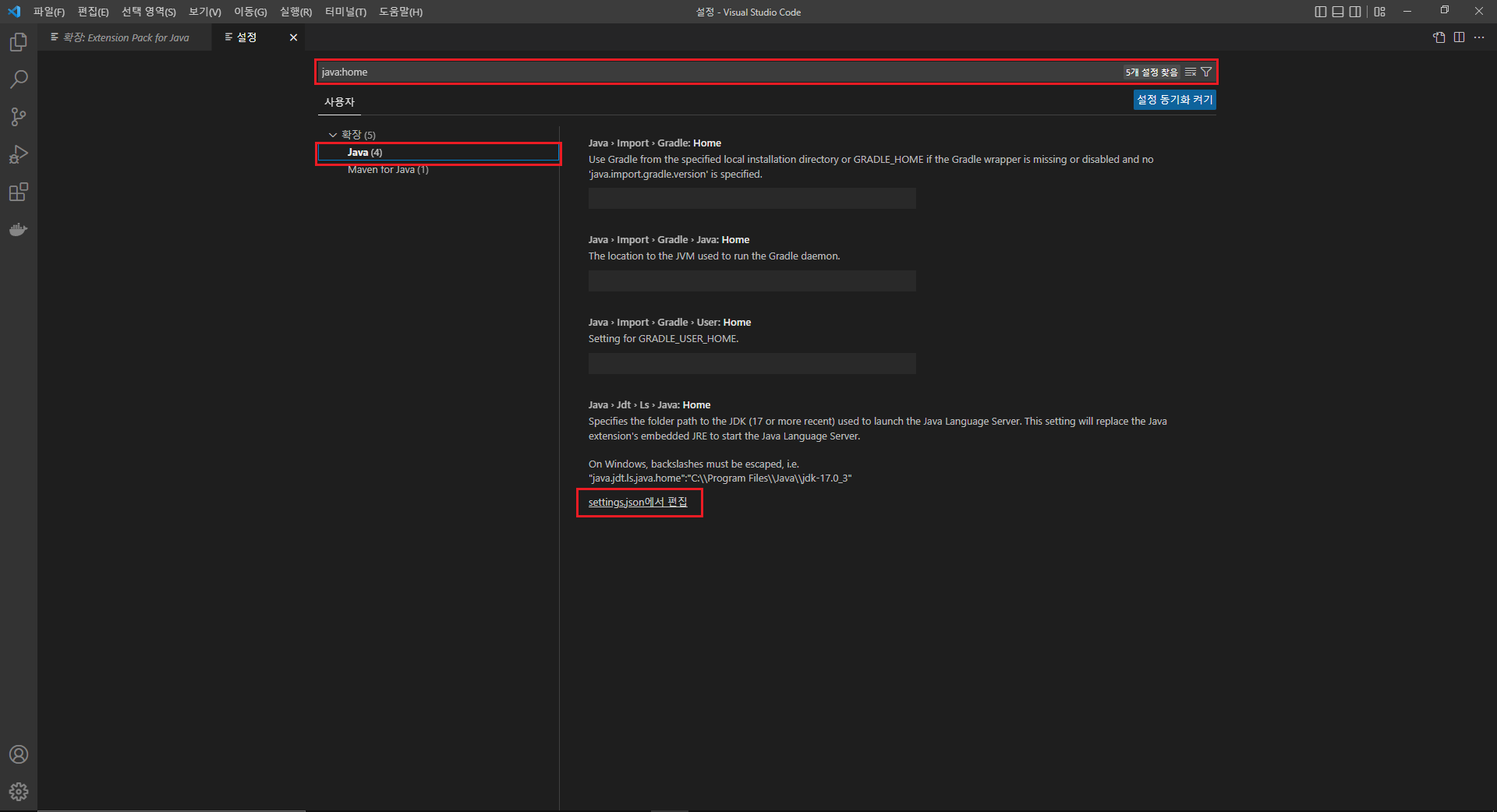This screenshot has width=1497, height=812.
Task: Click the Java › Import › Gradle: Home title
Action: pos(655,143)
